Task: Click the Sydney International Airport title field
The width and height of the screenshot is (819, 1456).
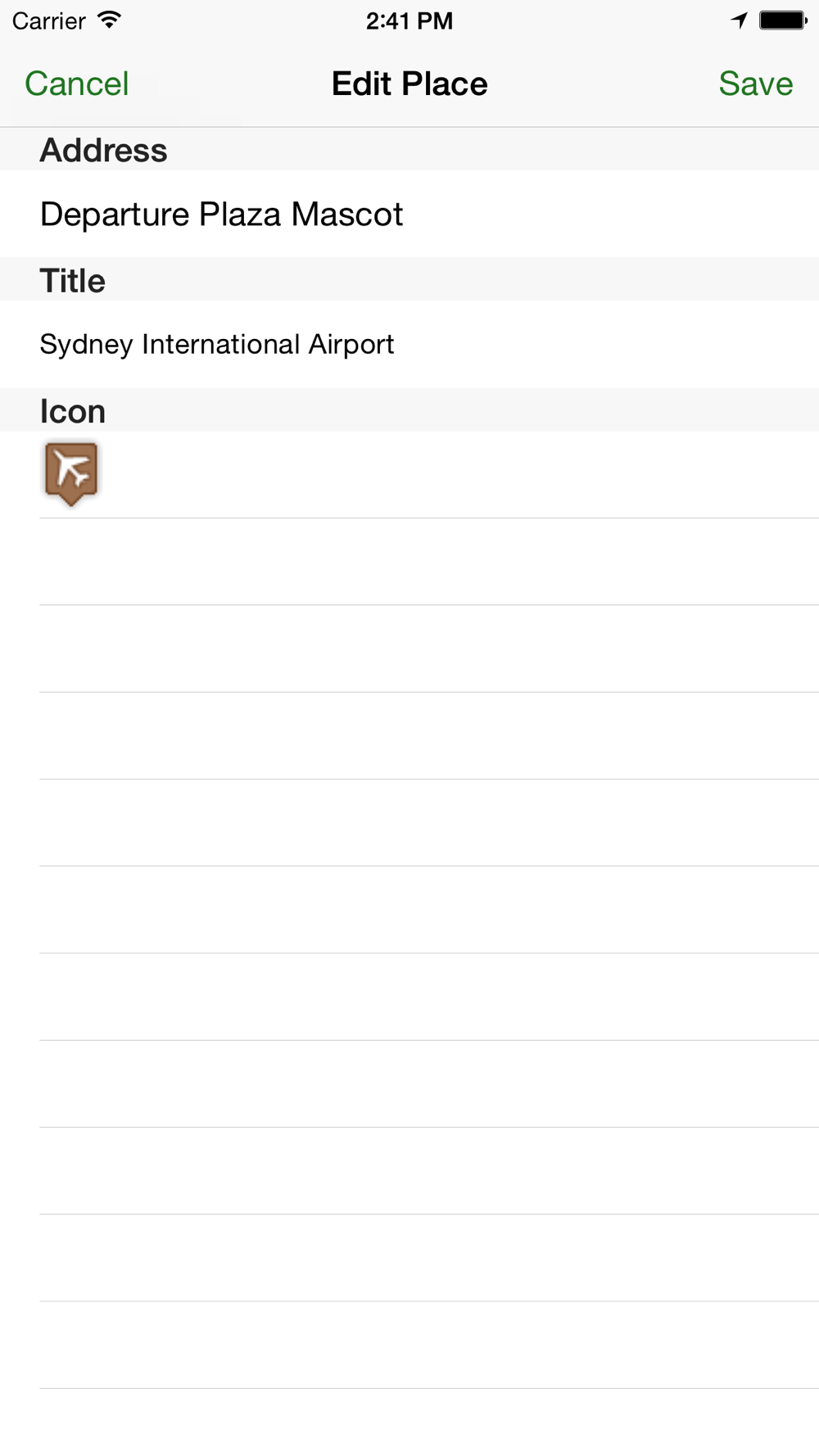Action: (x=409, y=344)
